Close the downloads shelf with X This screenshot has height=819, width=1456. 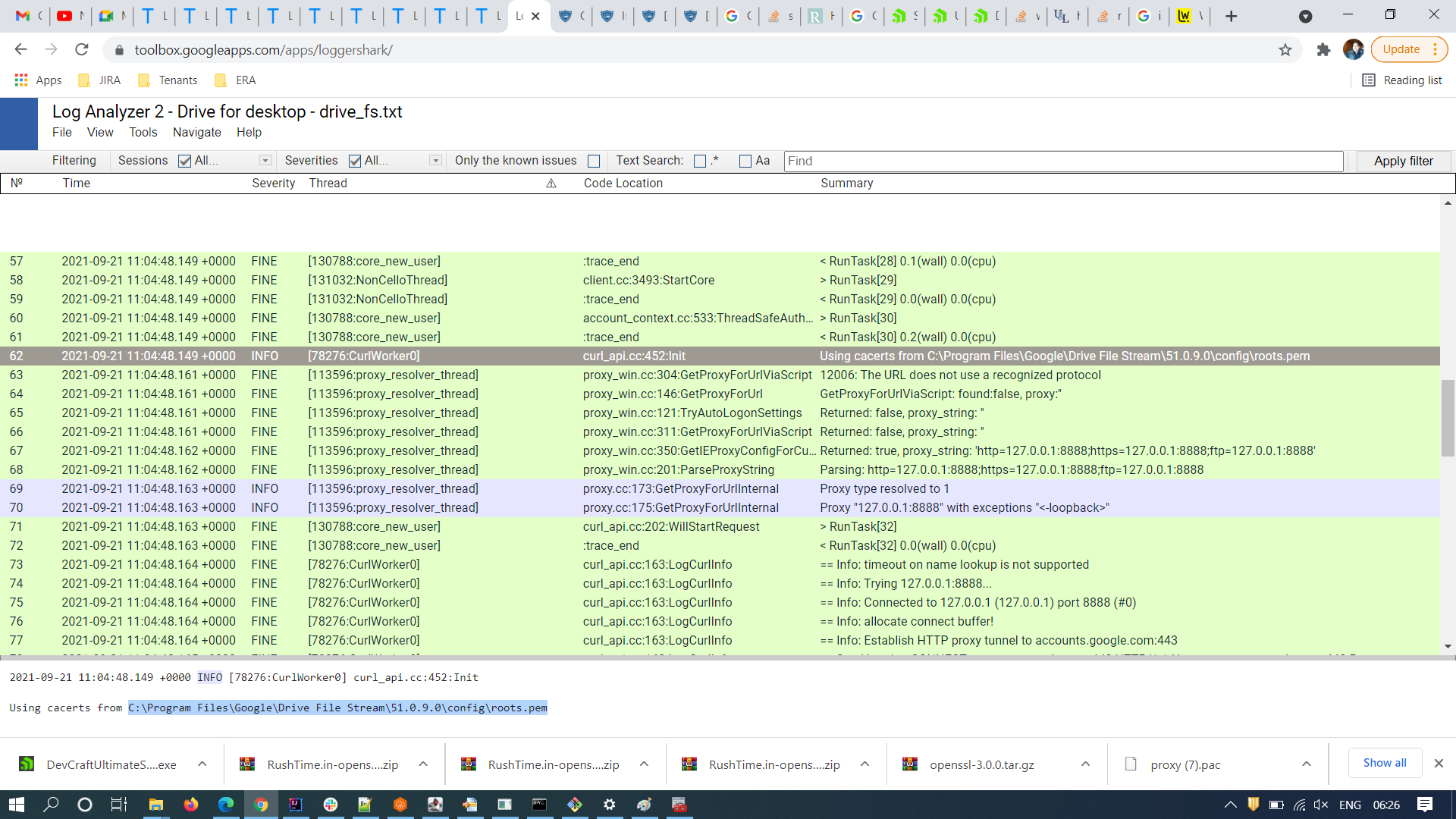coord(1439,764)
